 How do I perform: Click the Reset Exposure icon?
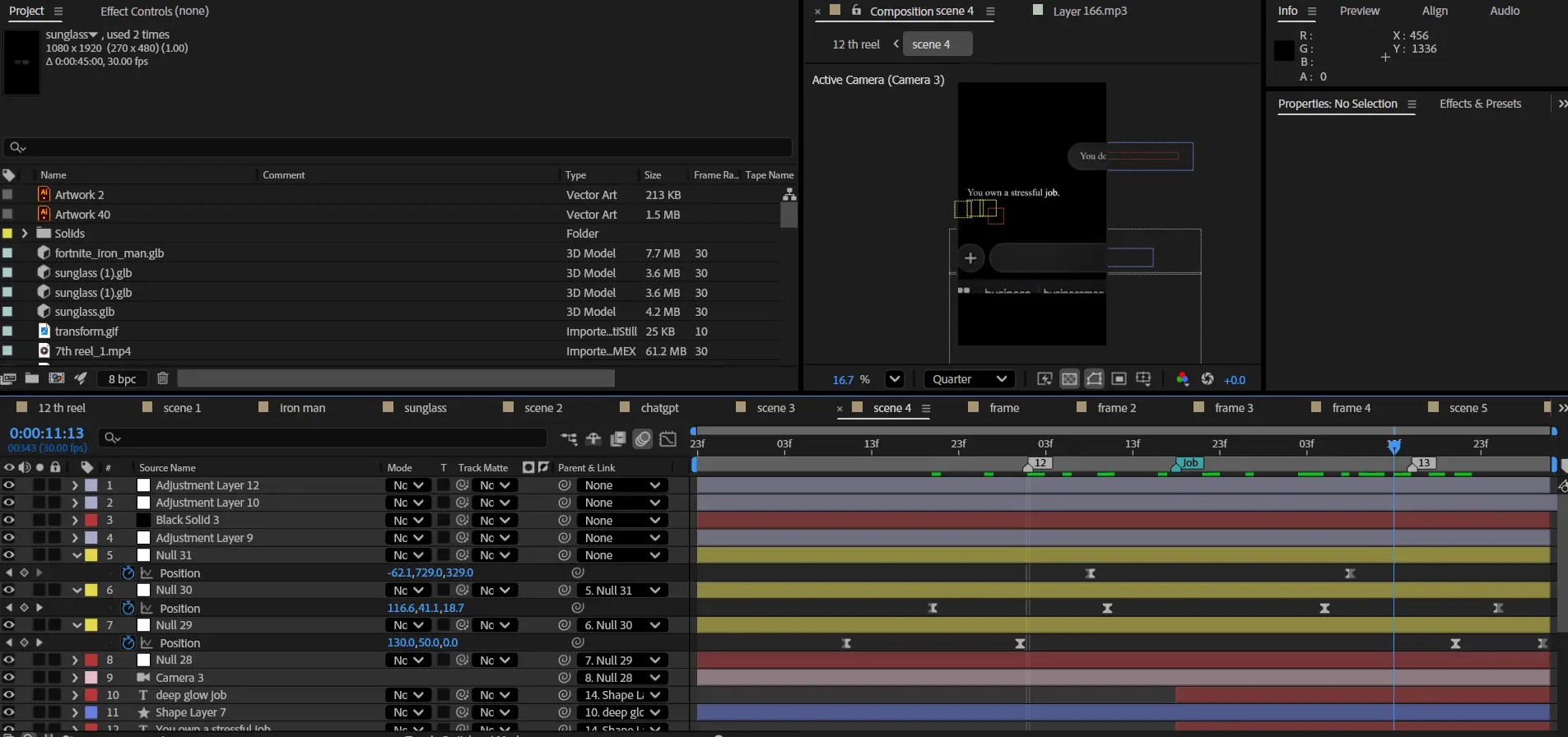pos(1207,379)
